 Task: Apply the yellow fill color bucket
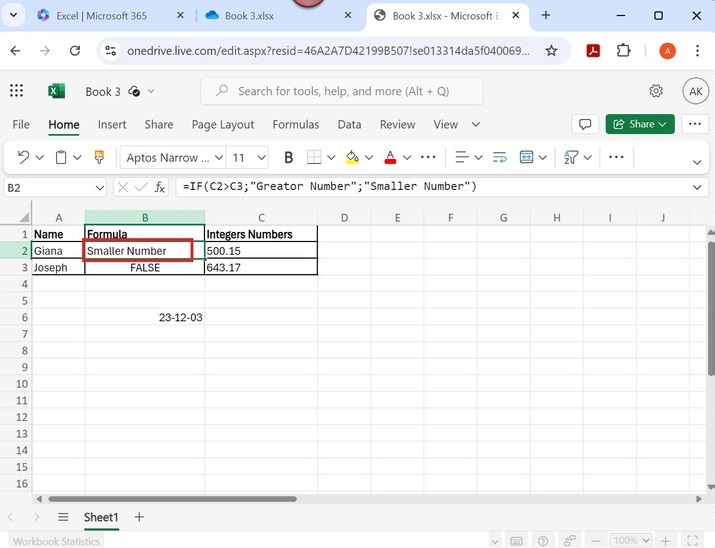point(352,157)
